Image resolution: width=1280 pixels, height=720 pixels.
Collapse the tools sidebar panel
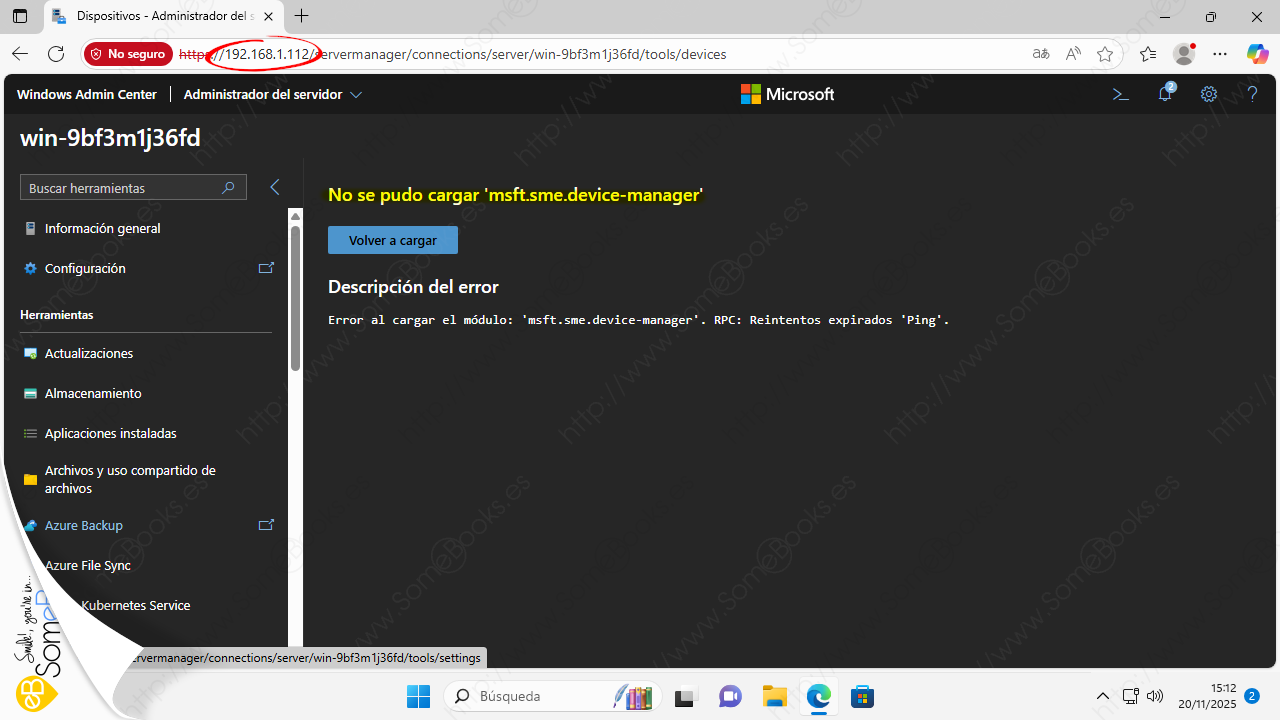[x=275, y=187]
